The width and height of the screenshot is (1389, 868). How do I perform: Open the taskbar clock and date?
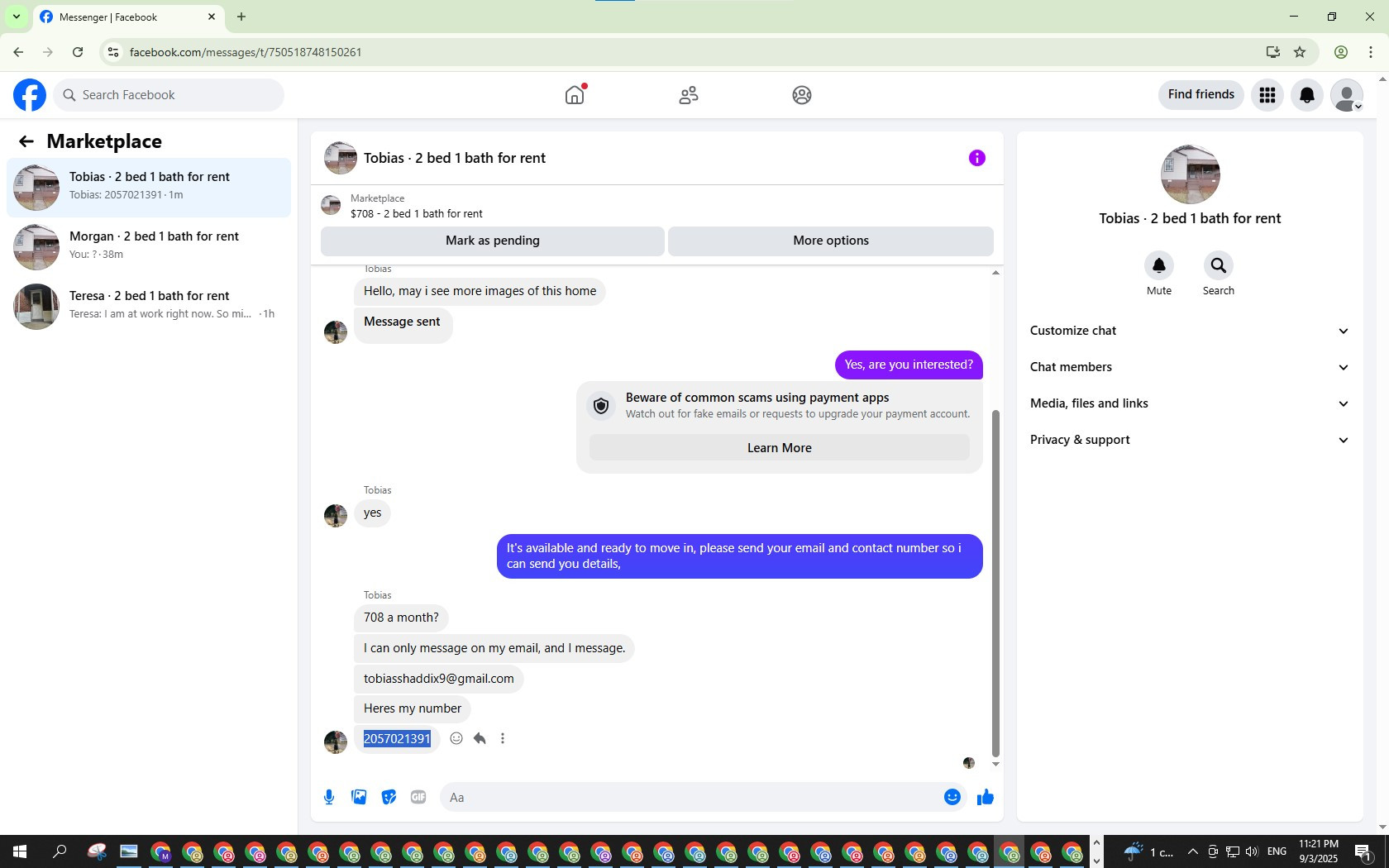coord(1318,851)
